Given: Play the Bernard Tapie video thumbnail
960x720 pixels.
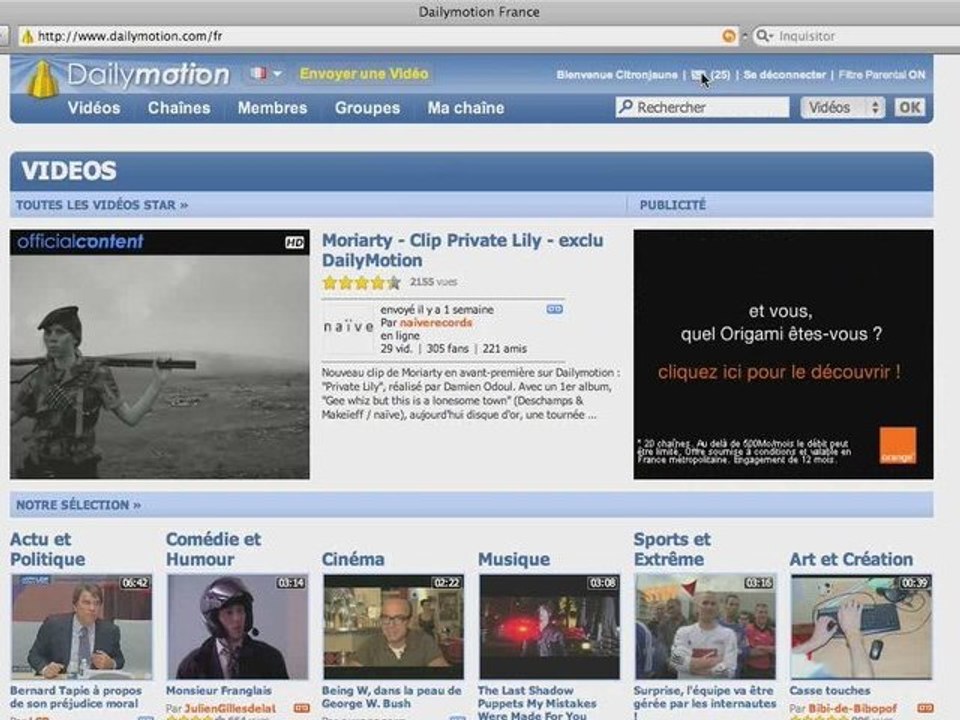Looking at the screenshot, I should tap(81, 626).
